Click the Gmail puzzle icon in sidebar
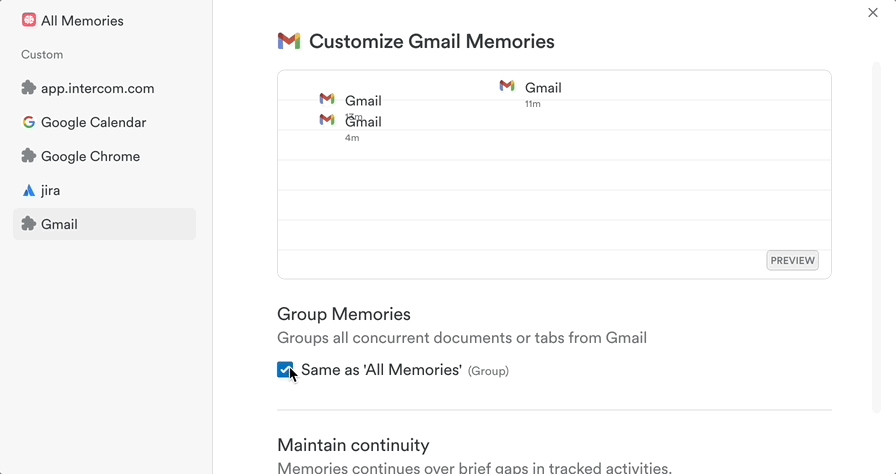This screenshot has height=474, width=896. (x=29, y=224)
